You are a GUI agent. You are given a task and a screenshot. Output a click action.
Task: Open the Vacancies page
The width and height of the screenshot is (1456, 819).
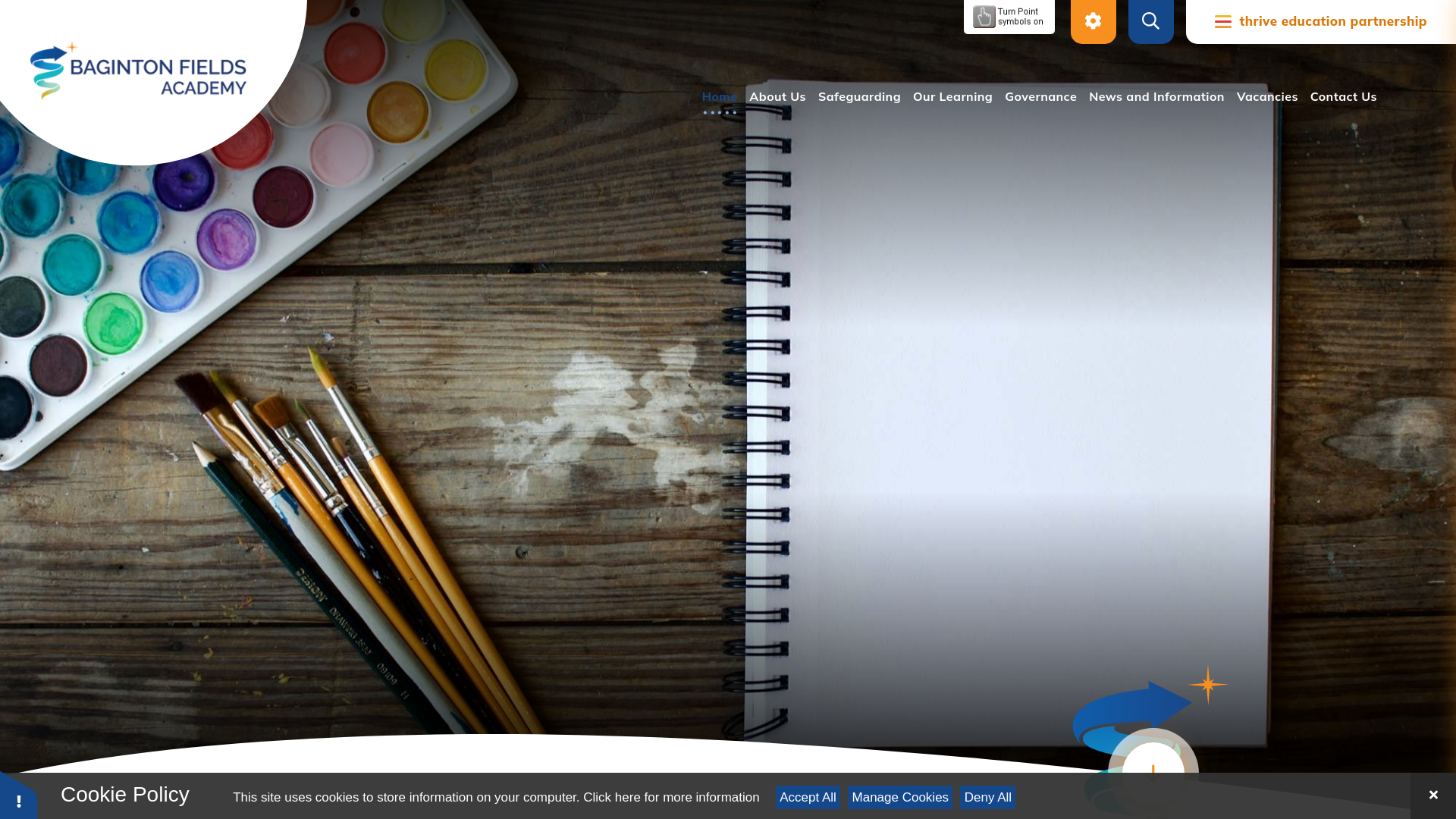click(x=1266, y=97)
